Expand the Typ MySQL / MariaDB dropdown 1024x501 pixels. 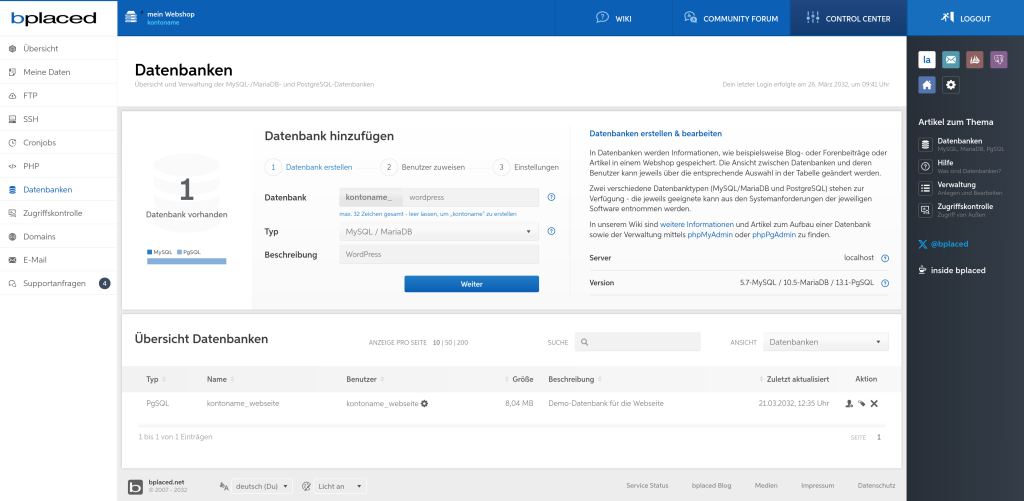pyautogui.click(x=440, y=232)
